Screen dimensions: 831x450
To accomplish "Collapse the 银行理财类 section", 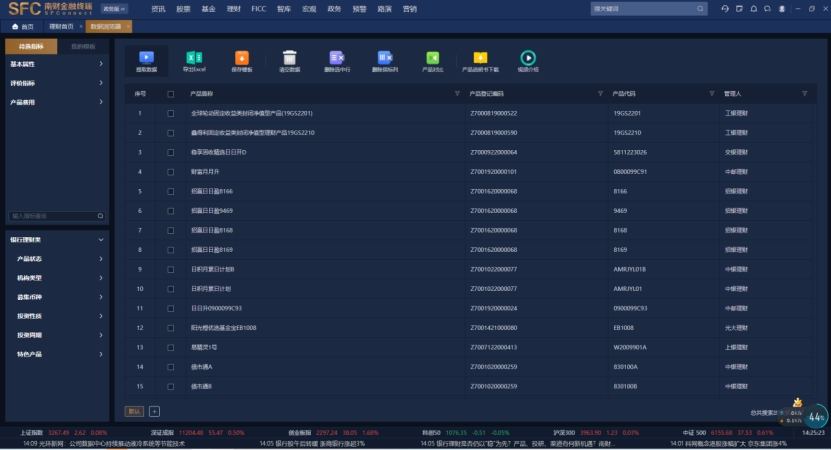I will pos(56,240).
